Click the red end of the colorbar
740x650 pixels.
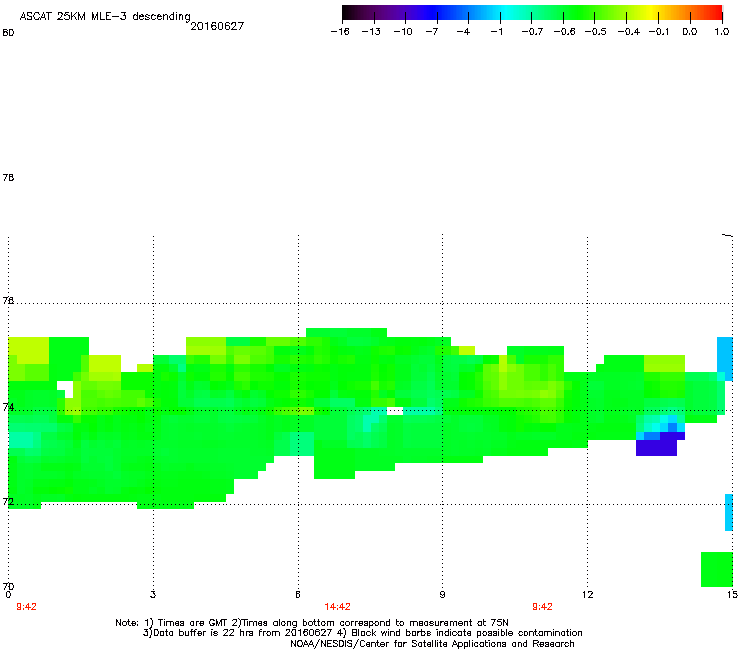coord(715,13)
